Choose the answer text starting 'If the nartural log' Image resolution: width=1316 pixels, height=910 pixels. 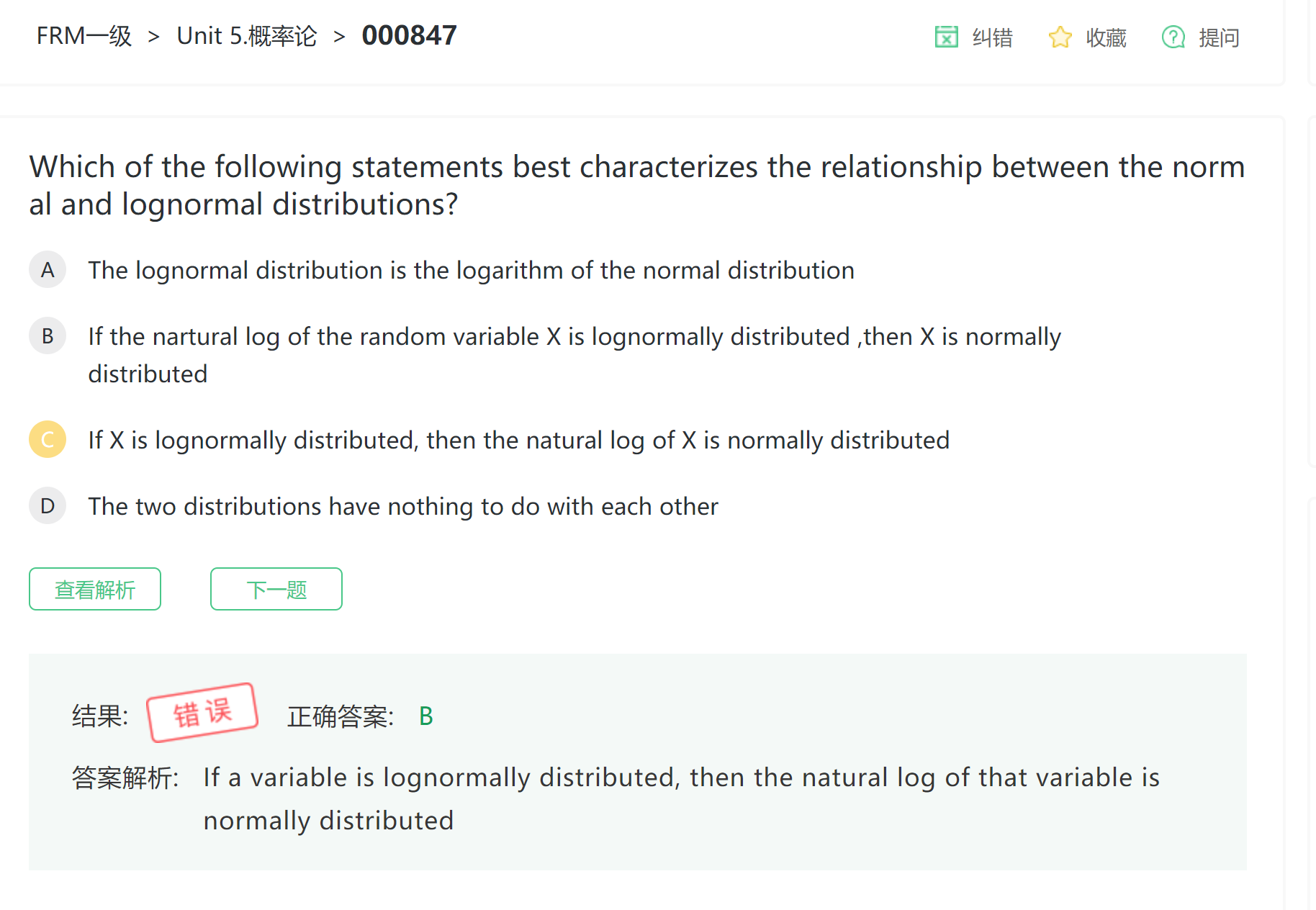[x=574, y=337]
